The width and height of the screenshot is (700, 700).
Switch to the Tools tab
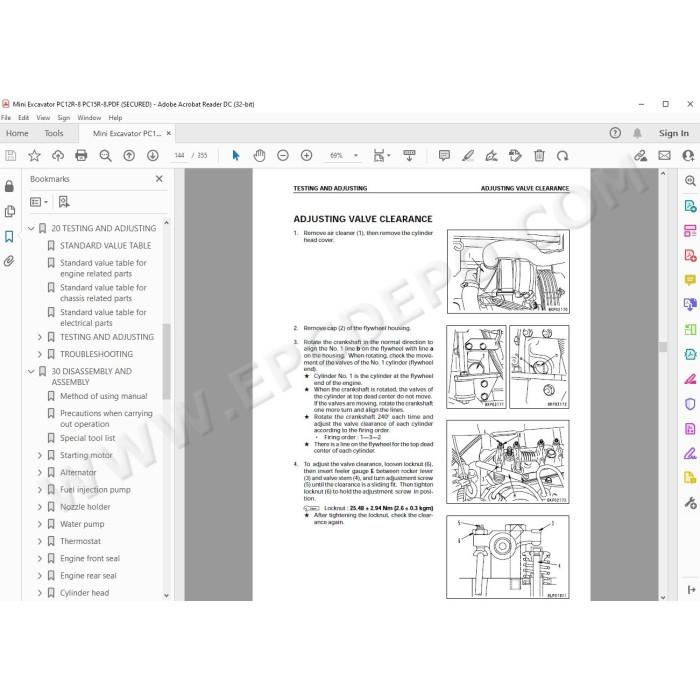(x=54, y=133)
